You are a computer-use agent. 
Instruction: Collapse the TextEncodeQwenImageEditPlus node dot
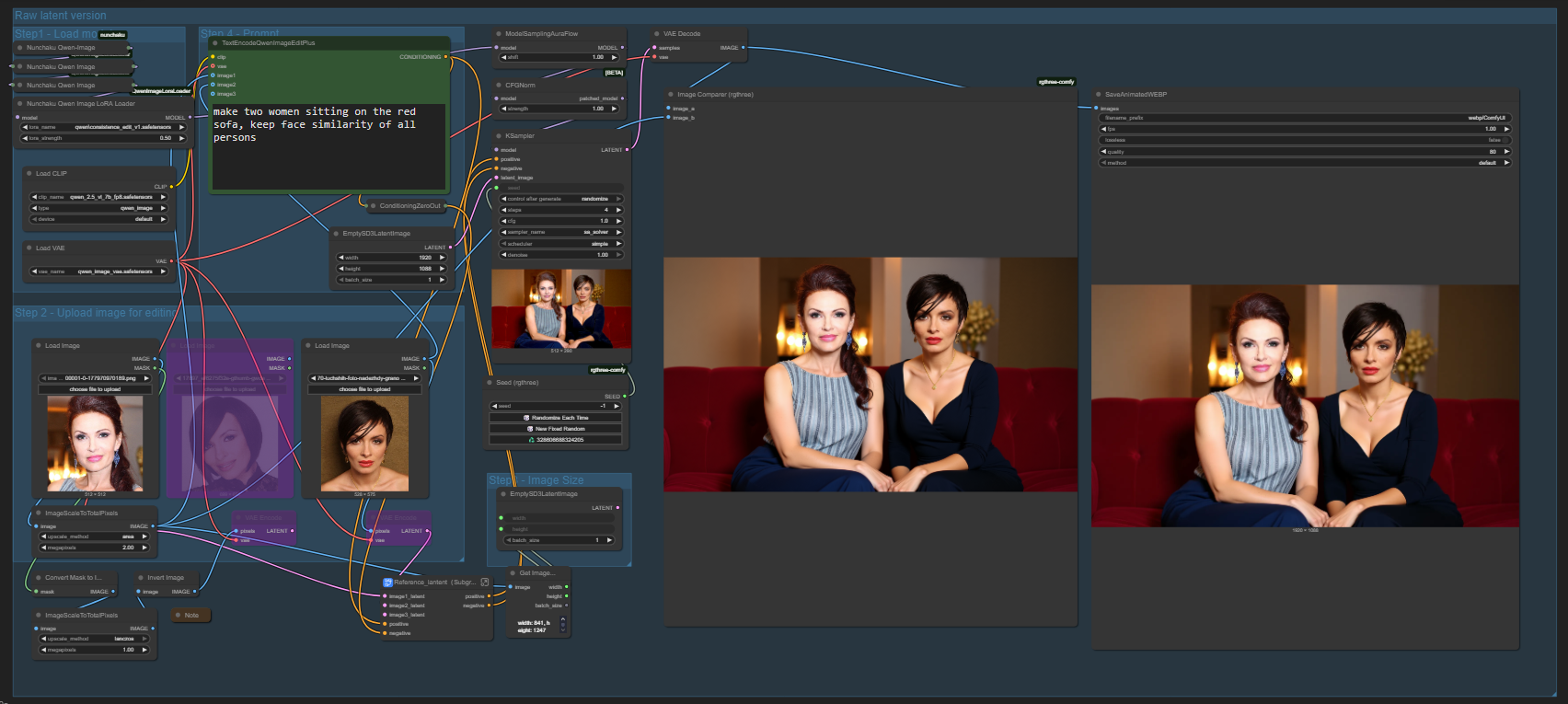(214, 43)
